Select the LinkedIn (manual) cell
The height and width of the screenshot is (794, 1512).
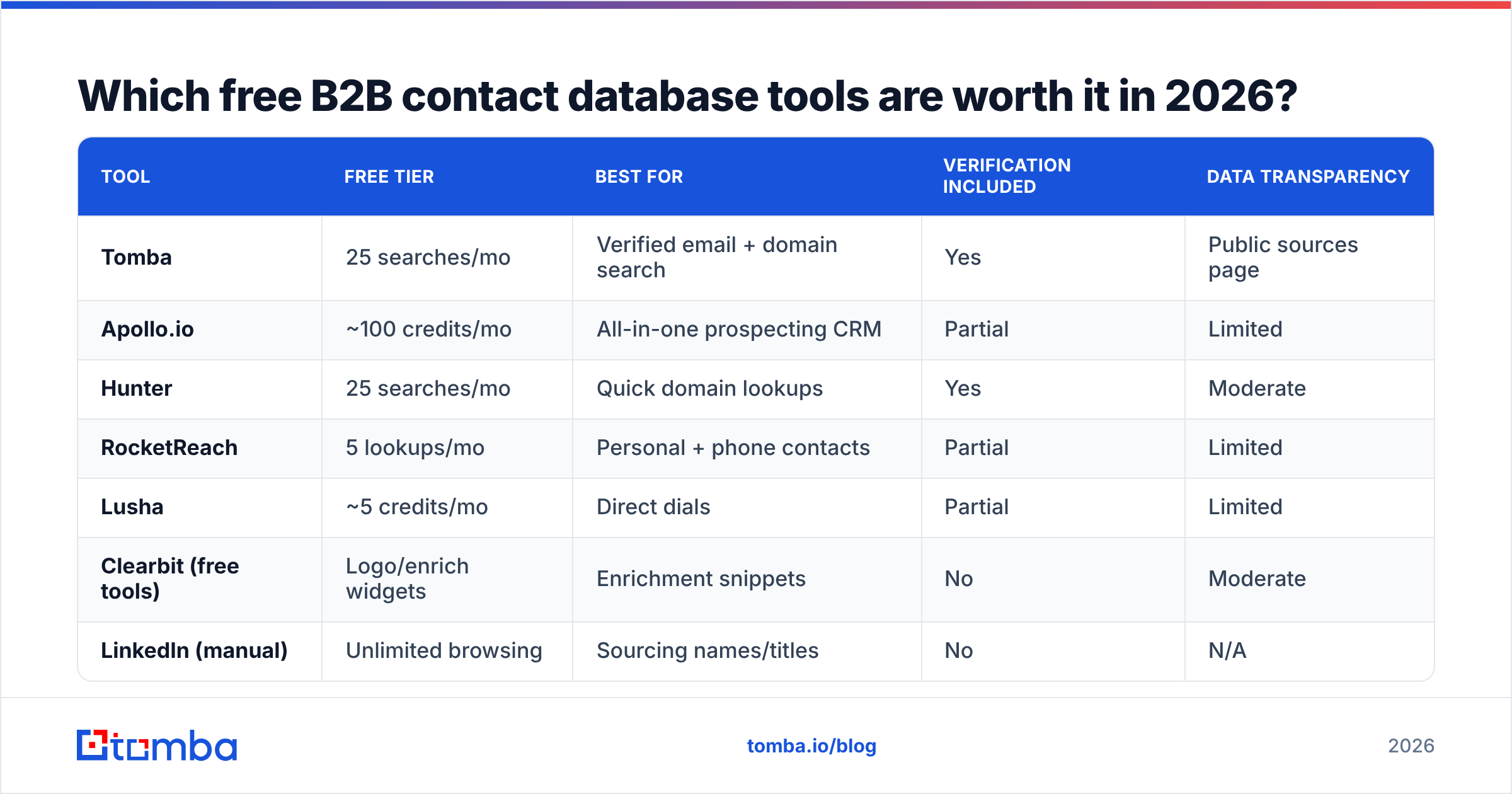pos(200,651)
